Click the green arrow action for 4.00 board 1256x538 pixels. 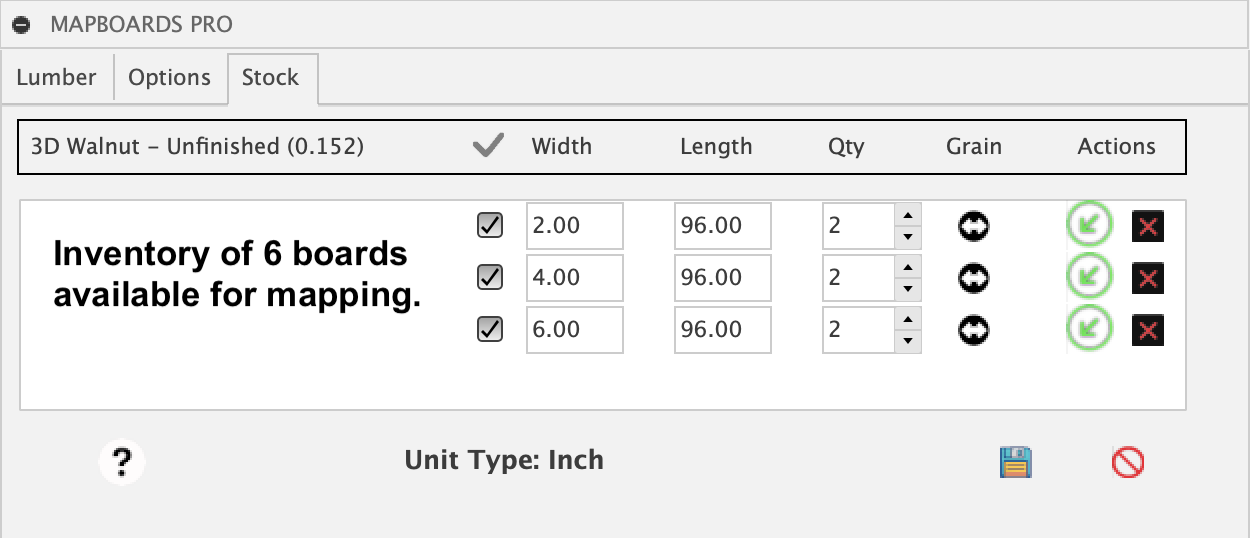[x=1089, y=276]
